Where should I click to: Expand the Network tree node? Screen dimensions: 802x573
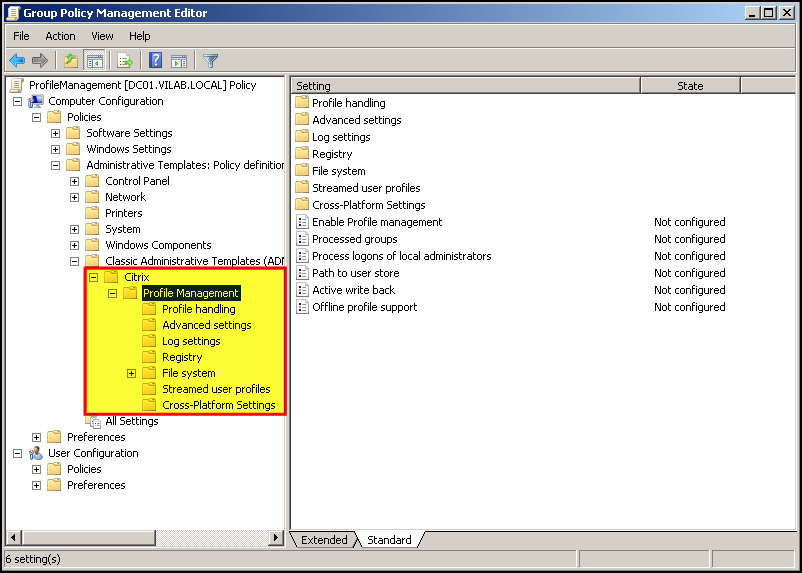coord(74,197)
